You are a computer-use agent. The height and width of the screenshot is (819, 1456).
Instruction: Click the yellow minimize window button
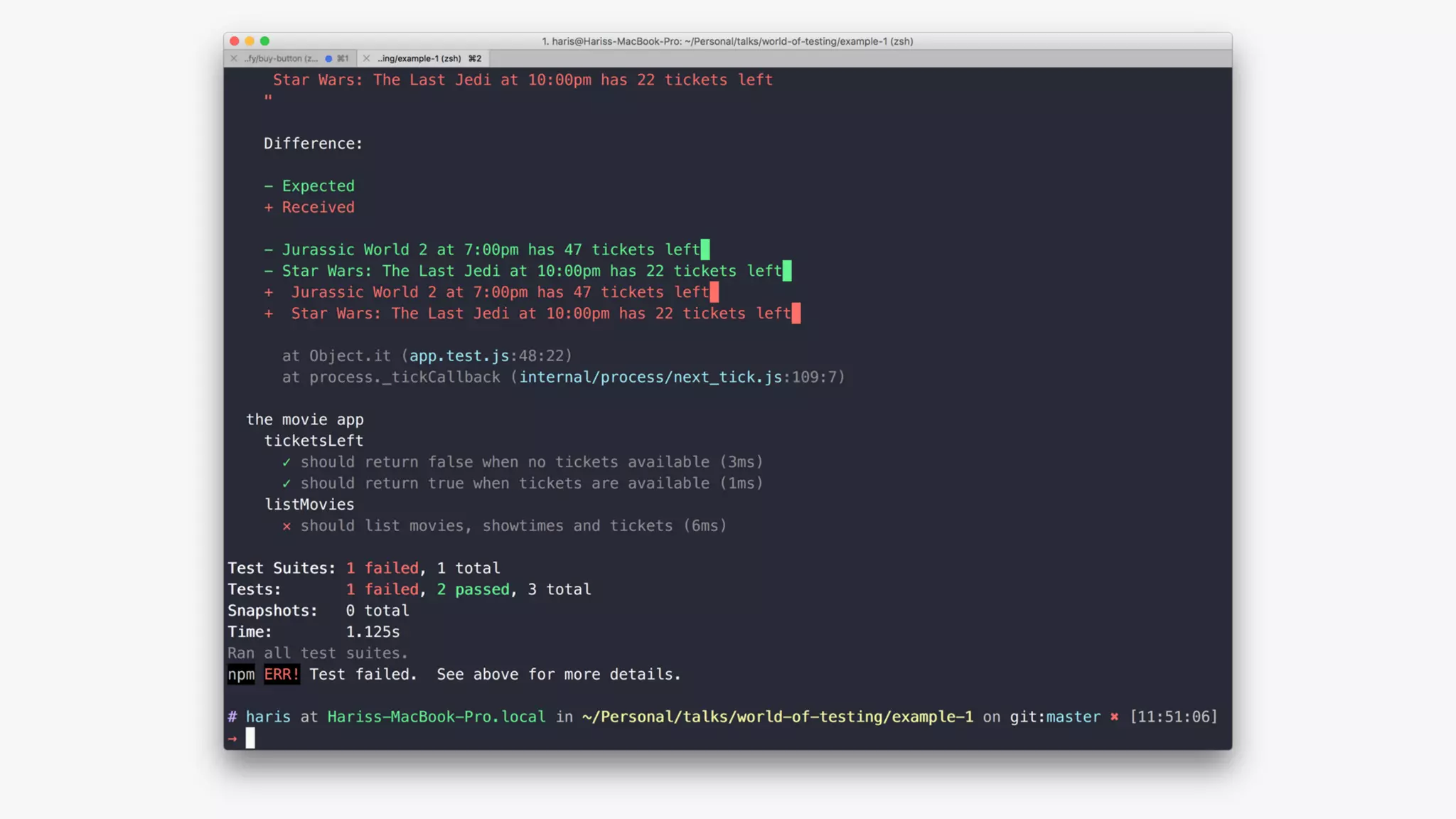click(250, 41)
